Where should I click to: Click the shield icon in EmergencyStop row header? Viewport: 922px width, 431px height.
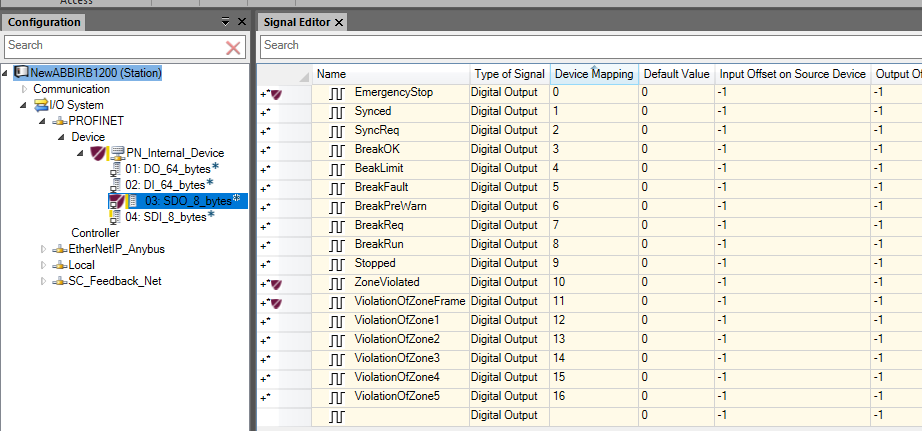tap(276, 94)
